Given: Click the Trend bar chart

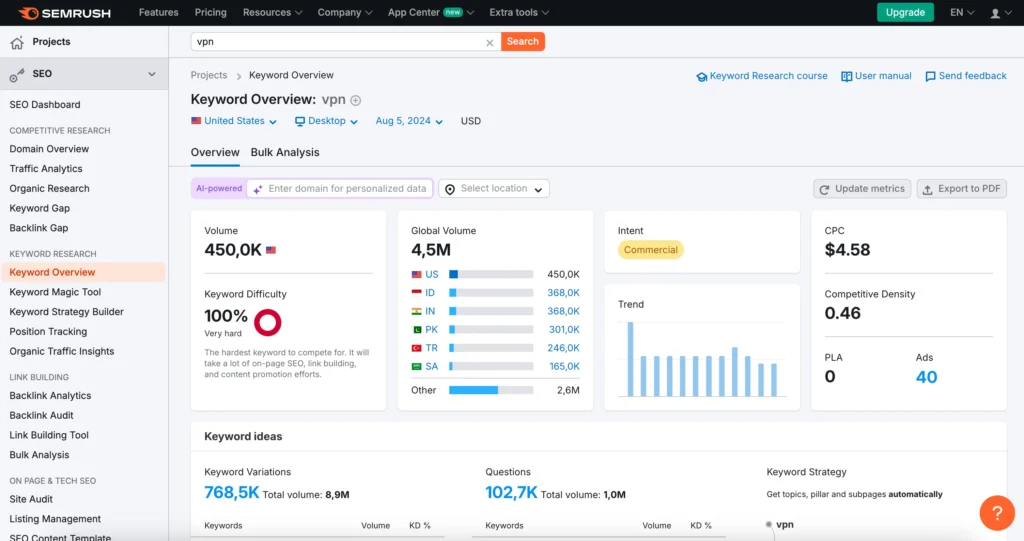Looking at the screenshot, I should [x=702, y=360].
